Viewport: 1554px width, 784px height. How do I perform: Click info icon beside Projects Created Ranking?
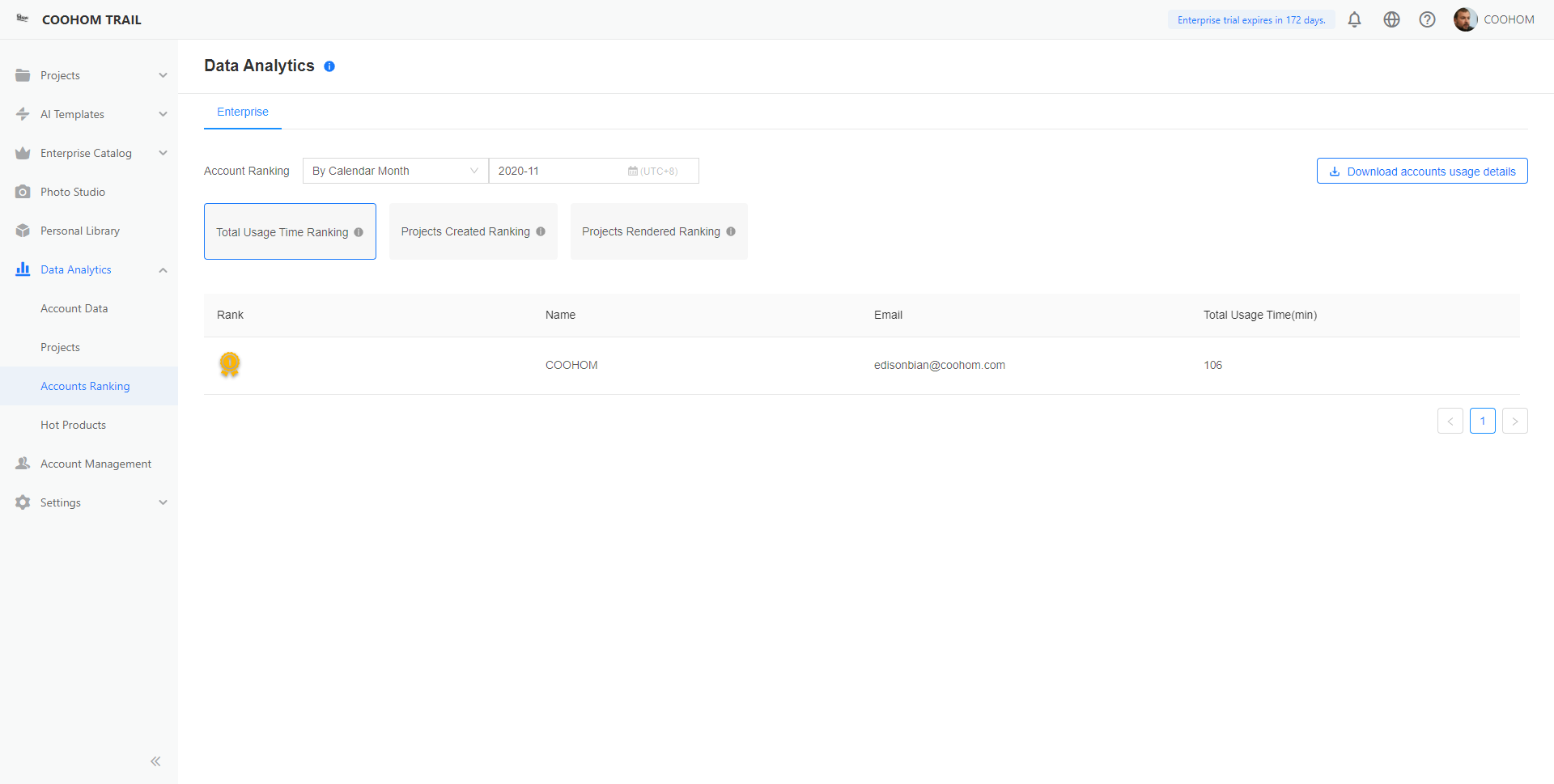[x=541, y=231]
